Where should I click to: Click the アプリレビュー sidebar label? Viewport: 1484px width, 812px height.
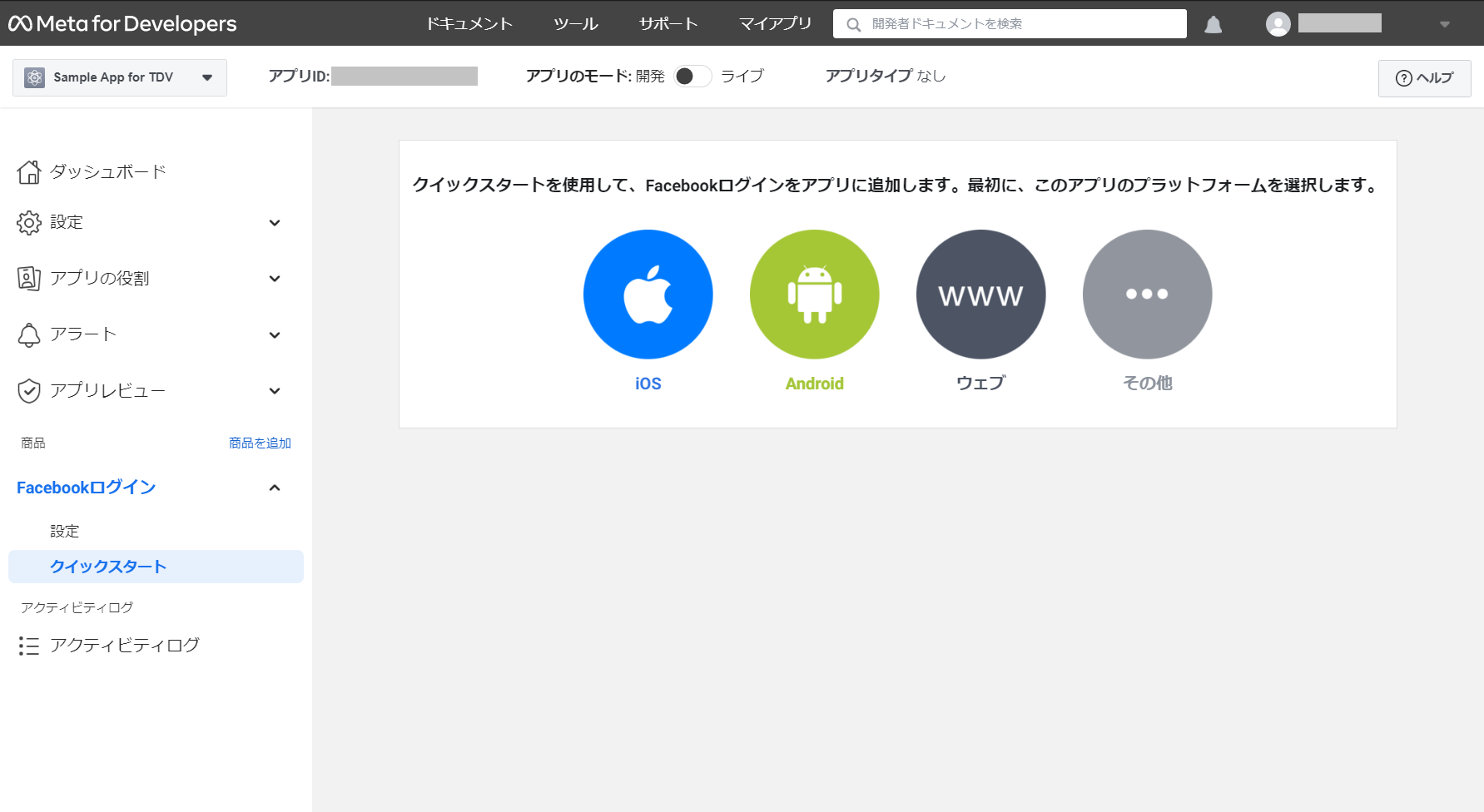click(x=108, y=390)
